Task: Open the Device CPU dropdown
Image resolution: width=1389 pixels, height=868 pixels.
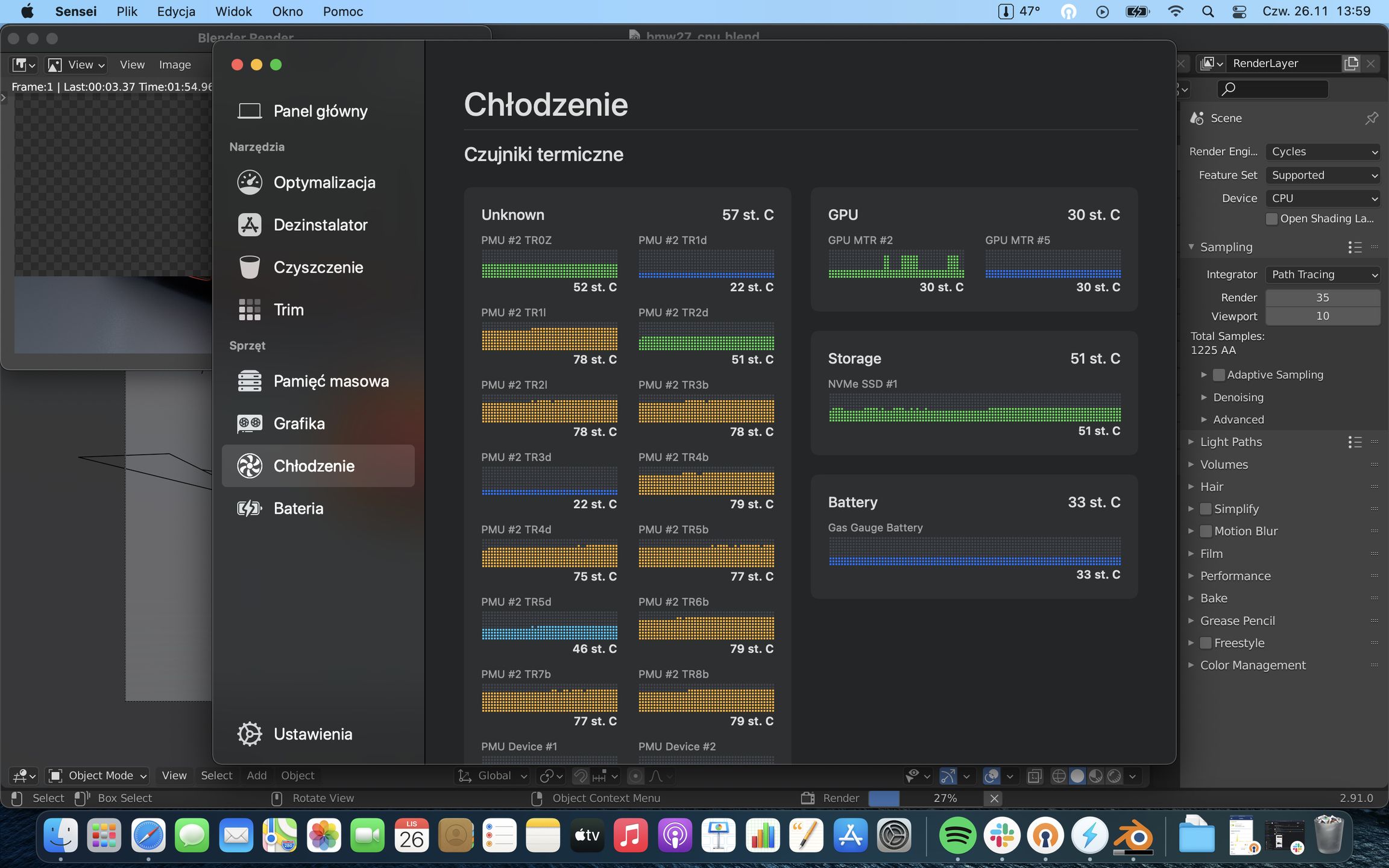Action: (x=1323, y=198)
